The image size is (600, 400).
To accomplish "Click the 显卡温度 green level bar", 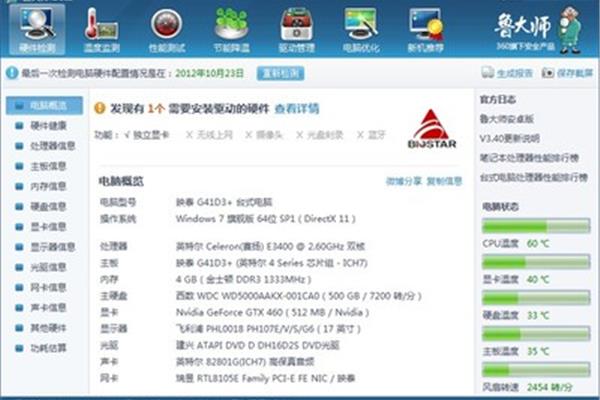I will click(x=536, y=262).
